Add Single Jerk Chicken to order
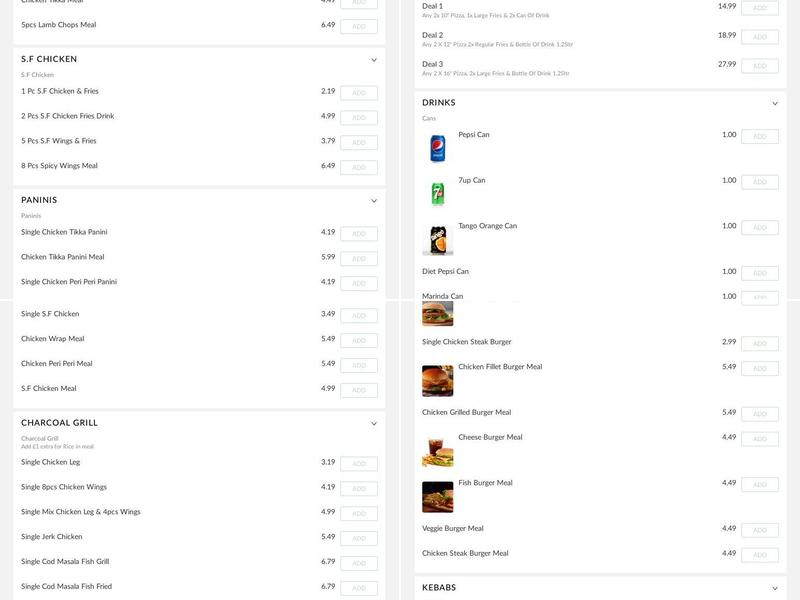This screenshot has width=800, height=600. coord(359,538)
